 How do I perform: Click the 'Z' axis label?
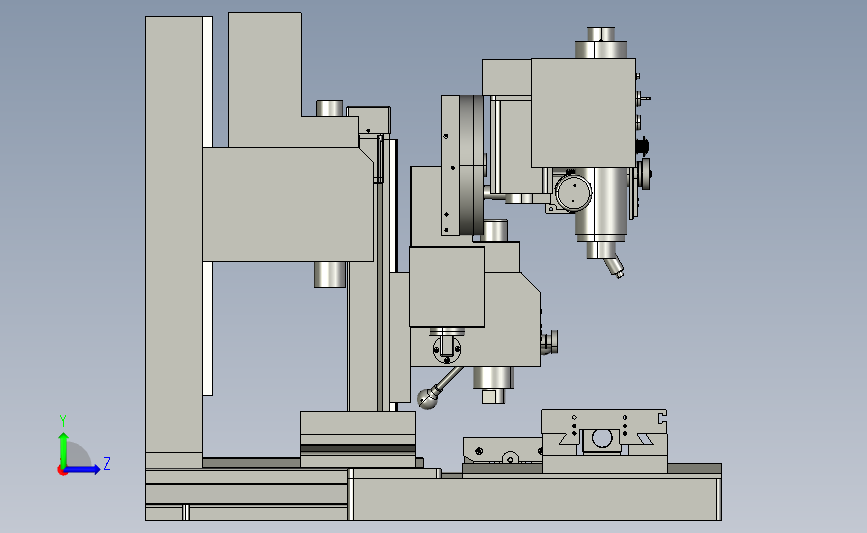tap(107, 463)
